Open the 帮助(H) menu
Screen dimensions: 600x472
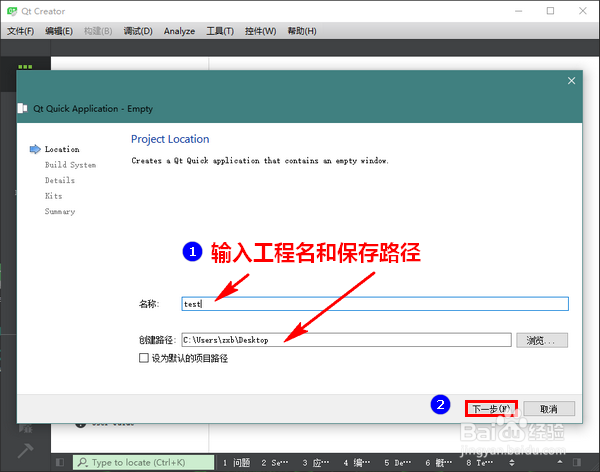pyautogui.click(x=302, y=31)
